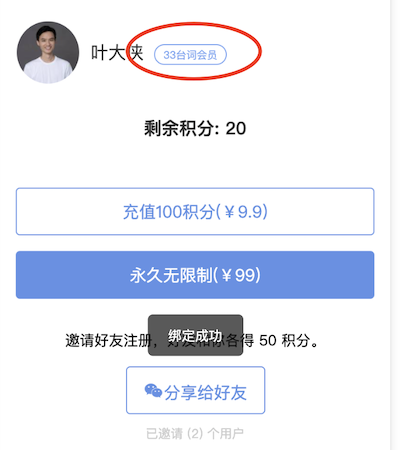This screenshot has height=450, width=400.
Task: Click the WeChat icon on the share button
Action: 153,390
